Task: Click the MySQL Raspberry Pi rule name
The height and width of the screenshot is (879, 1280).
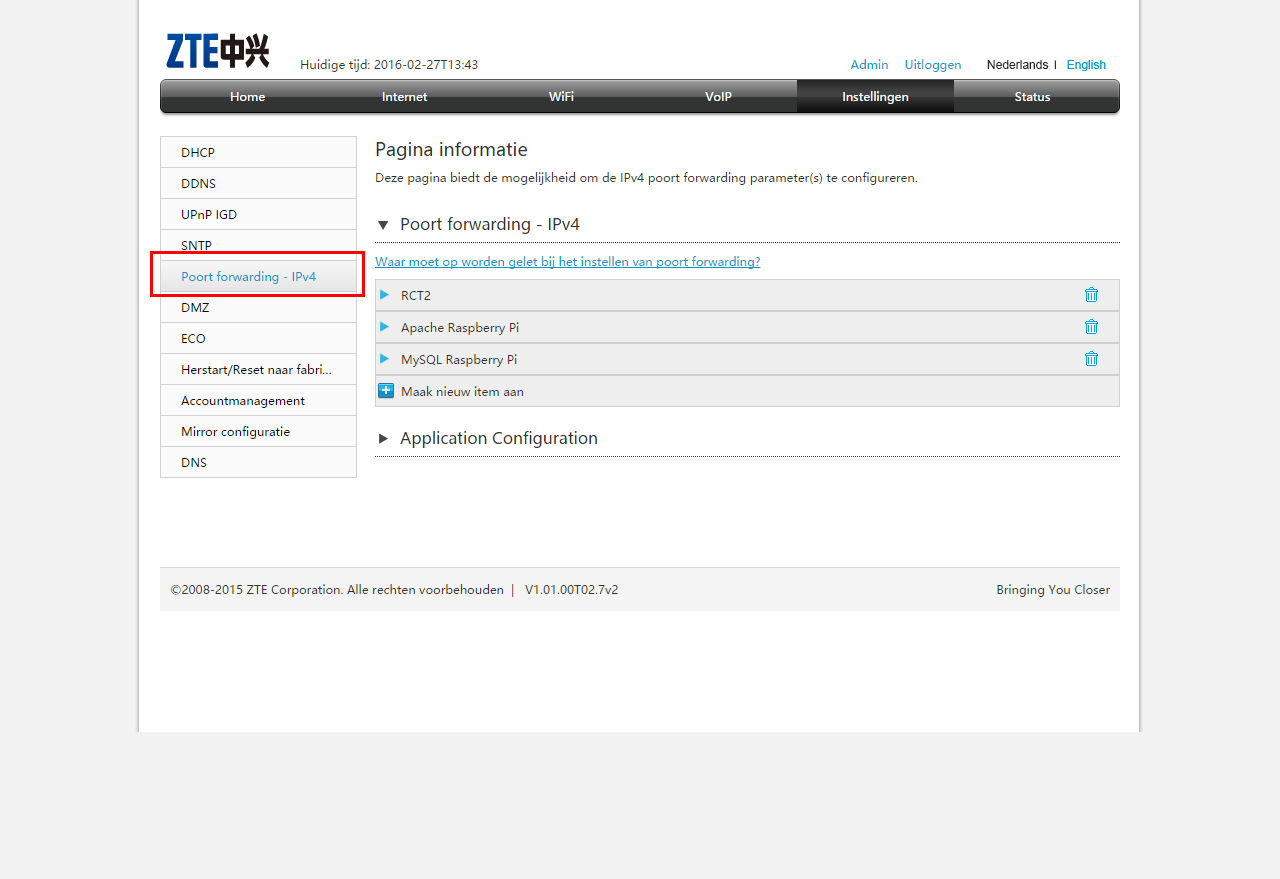Action: (459, 359)
